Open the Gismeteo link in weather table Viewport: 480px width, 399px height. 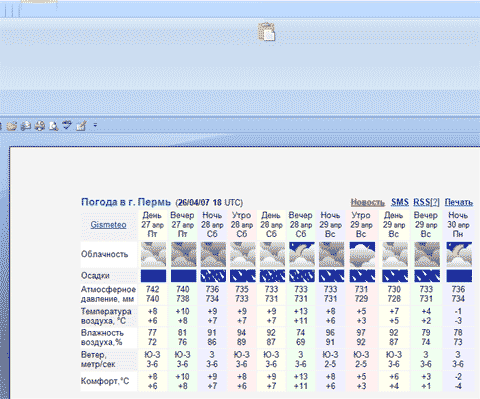(108, 225)
